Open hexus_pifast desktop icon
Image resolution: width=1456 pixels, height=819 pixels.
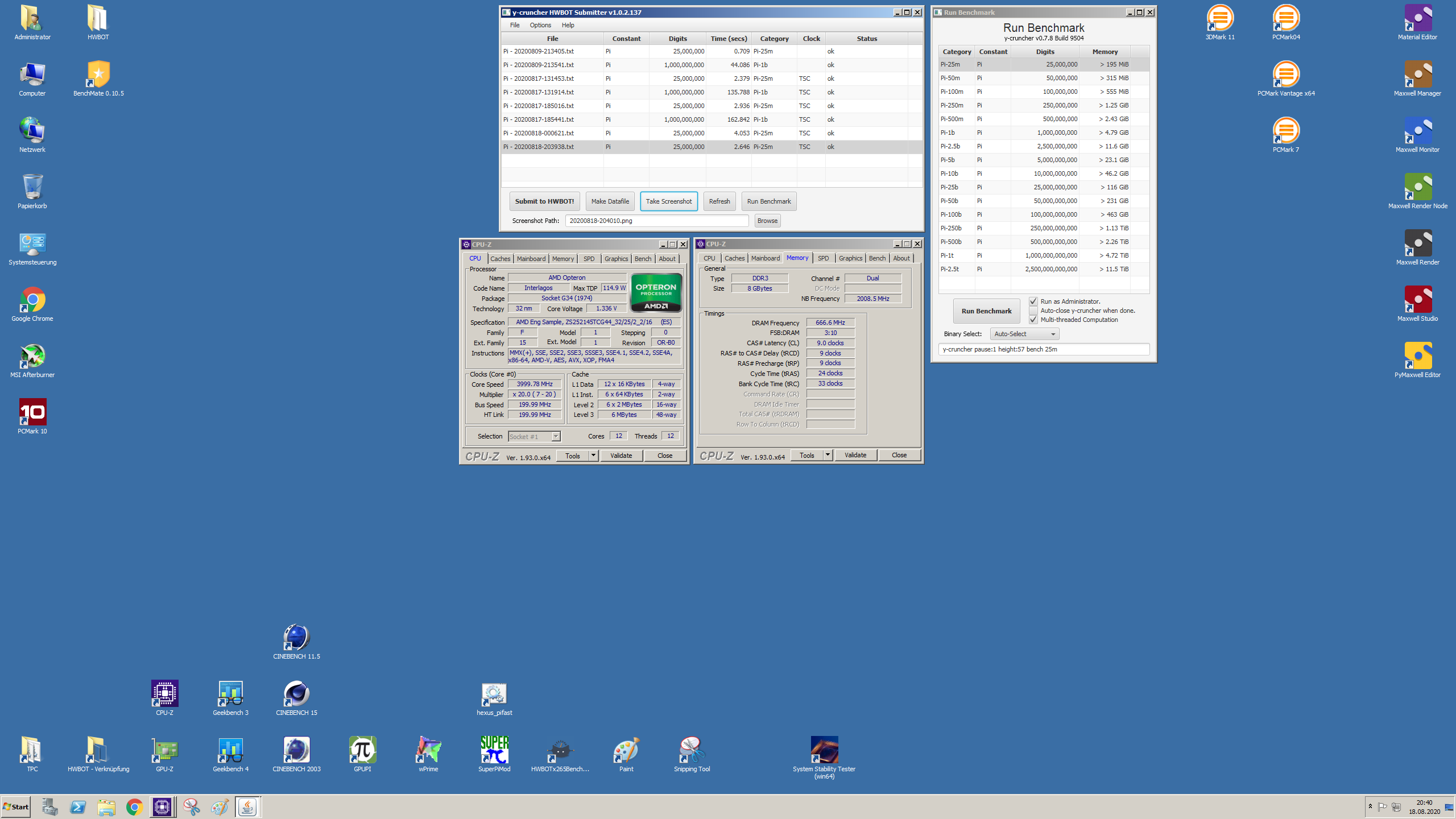click(x=494, y=698)
